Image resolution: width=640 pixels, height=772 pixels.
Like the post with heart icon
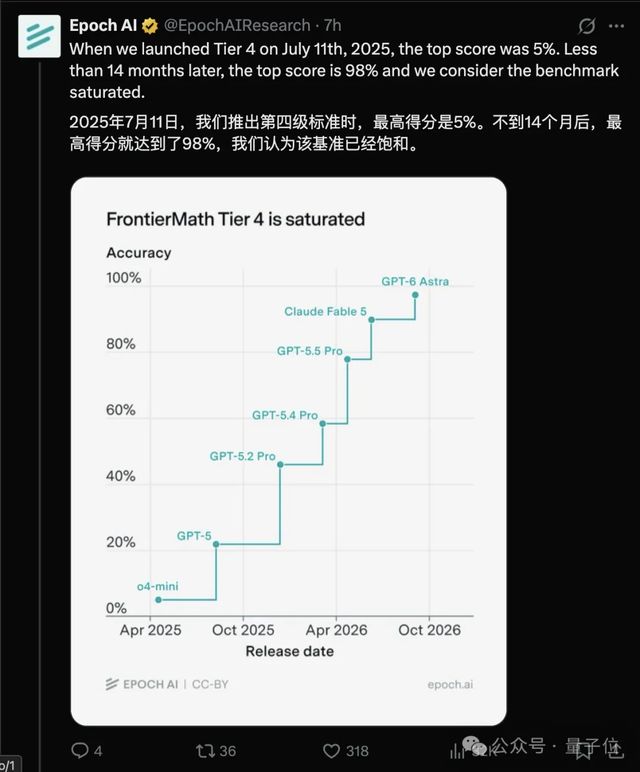pos(331,751)
